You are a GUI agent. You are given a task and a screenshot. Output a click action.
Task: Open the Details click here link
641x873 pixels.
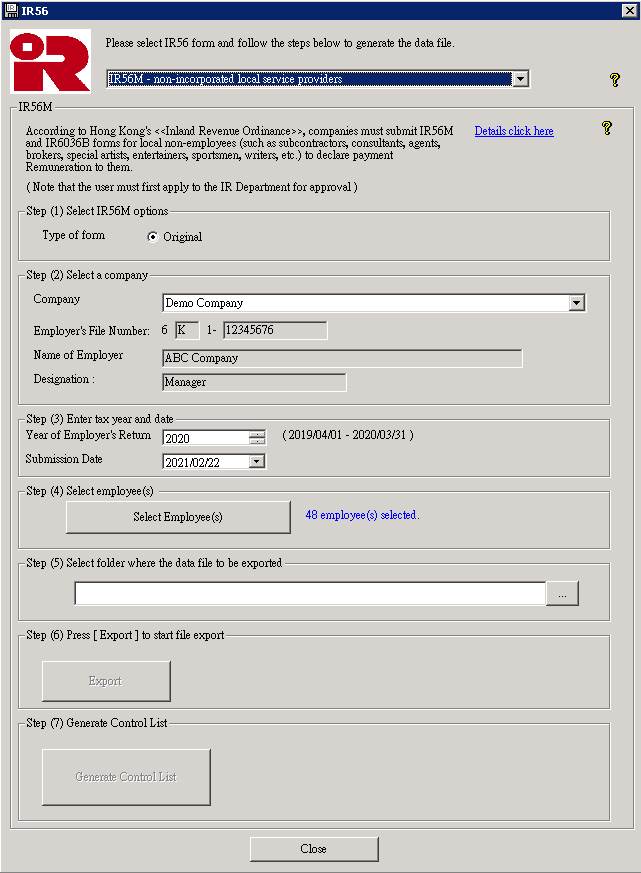(513, 131)
